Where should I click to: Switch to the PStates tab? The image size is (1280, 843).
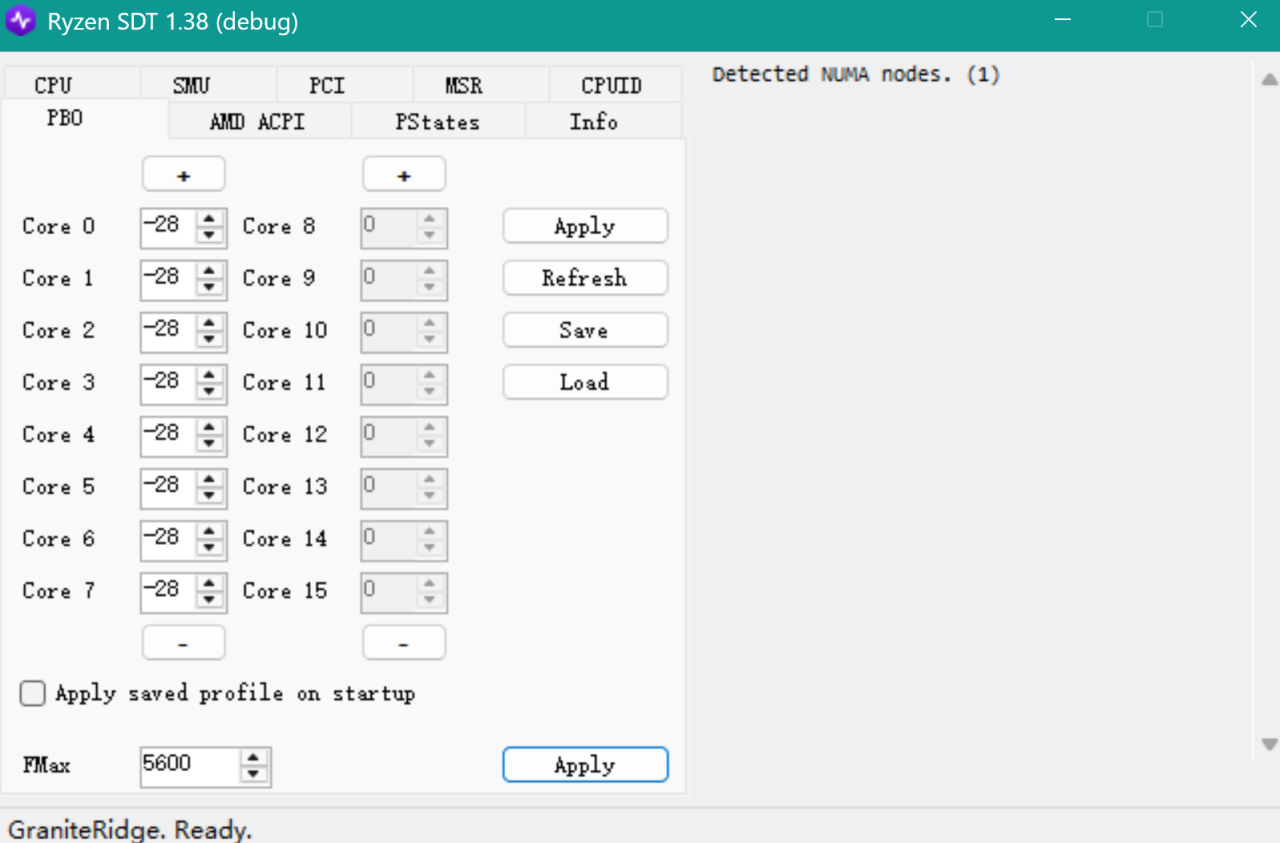point(437,122)
